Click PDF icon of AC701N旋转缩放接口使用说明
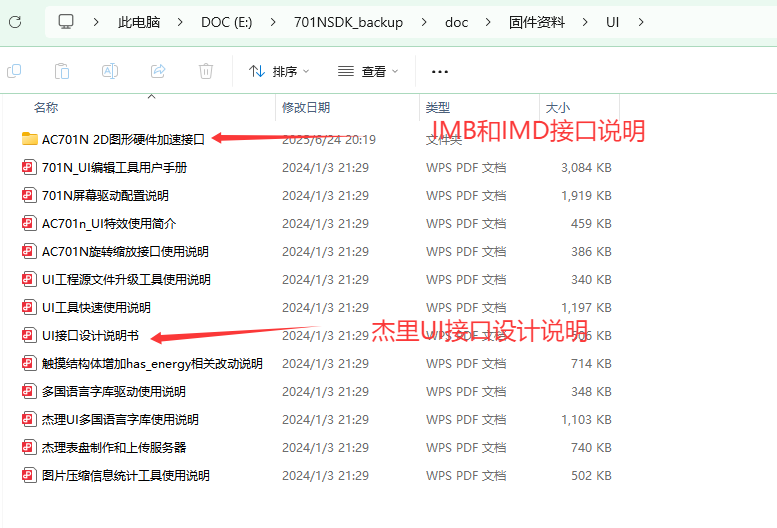The height and width of the screenshot is (528, 777). pyautogui.click(x=29, y=251)
